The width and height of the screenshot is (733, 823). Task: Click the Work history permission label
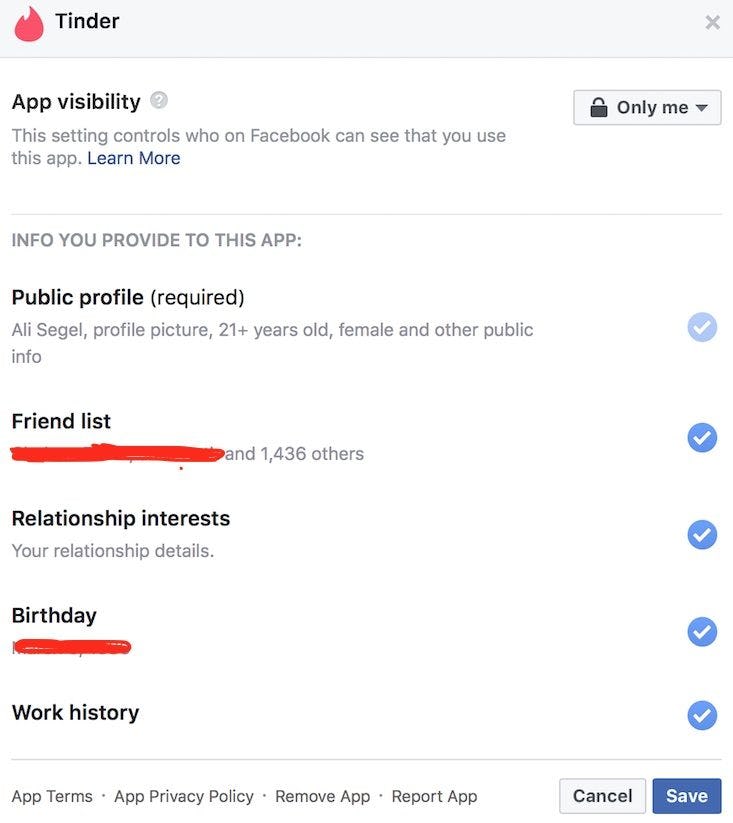[75, 712]
